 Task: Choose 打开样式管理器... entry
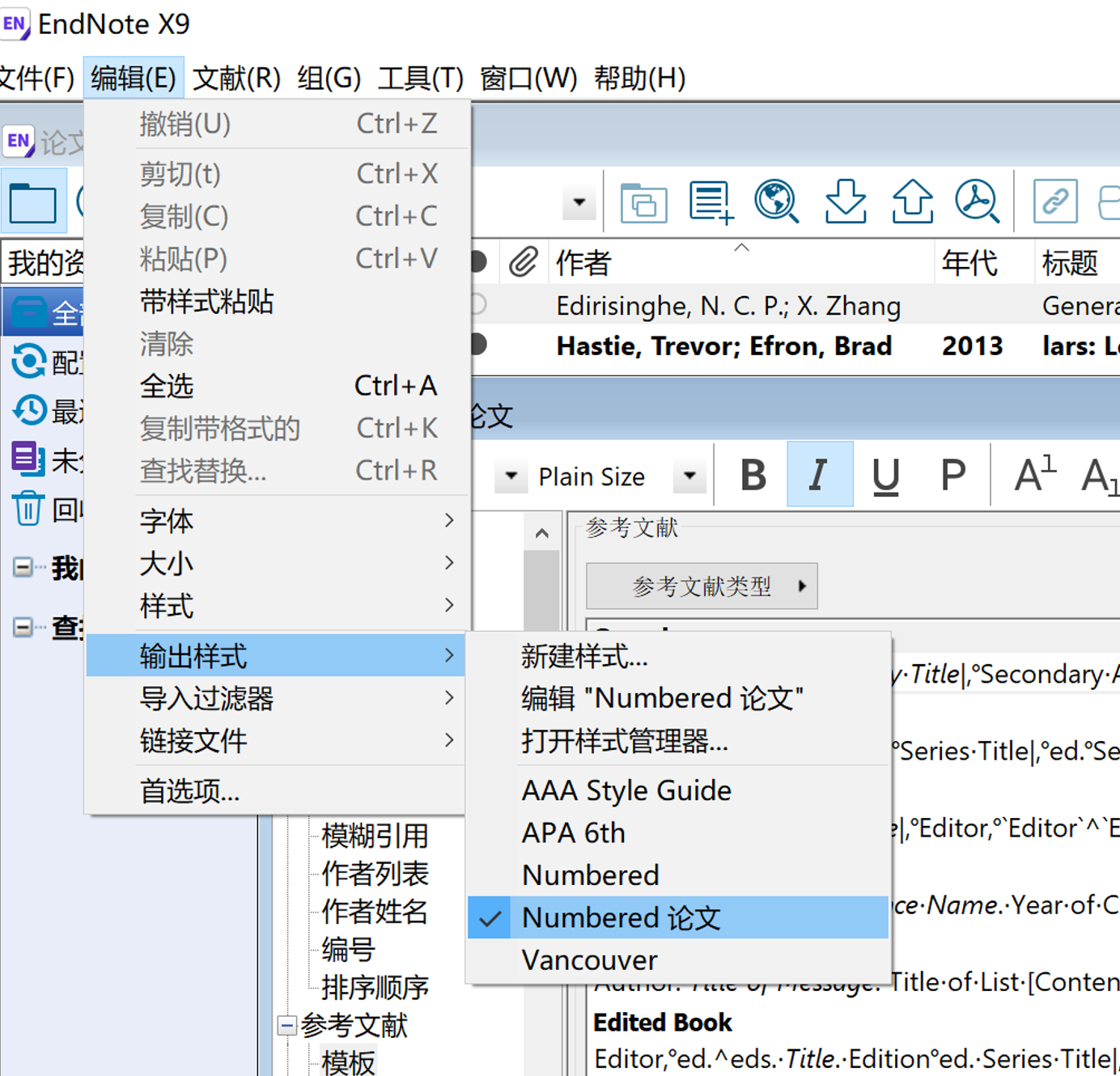click(x=677, y=741)
